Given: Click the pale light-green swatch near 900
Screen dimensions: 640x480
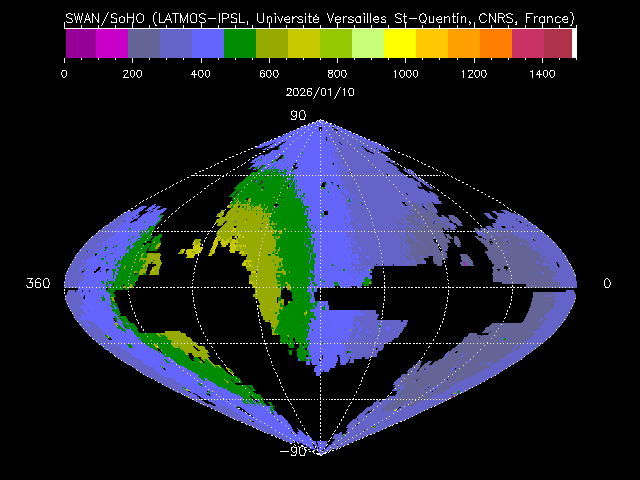Looking at the screenshot, I should point(368,43).
